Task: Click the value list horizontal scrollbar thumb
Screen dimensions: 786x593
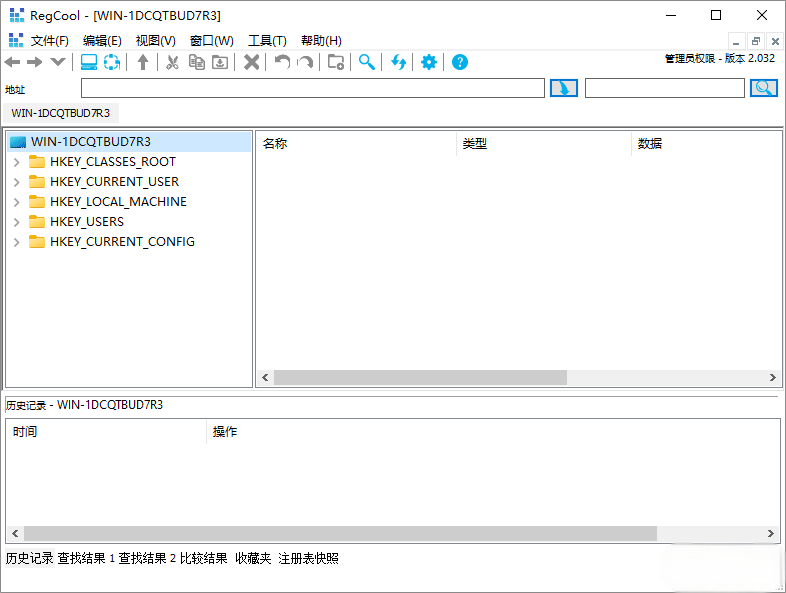Action: (420, 377)
